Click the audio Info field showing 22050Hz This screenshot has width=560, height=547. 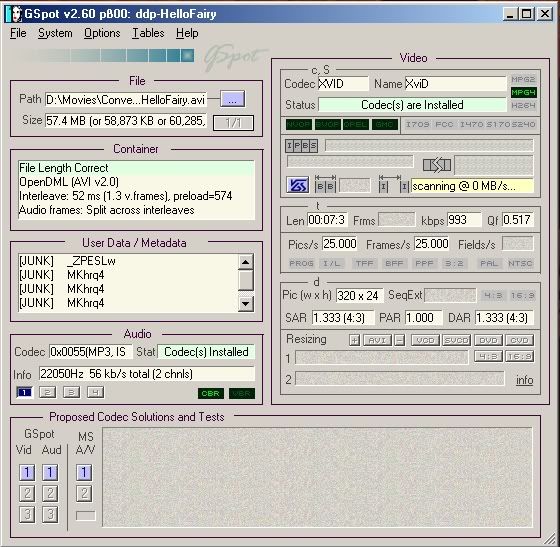pos(147,374)
